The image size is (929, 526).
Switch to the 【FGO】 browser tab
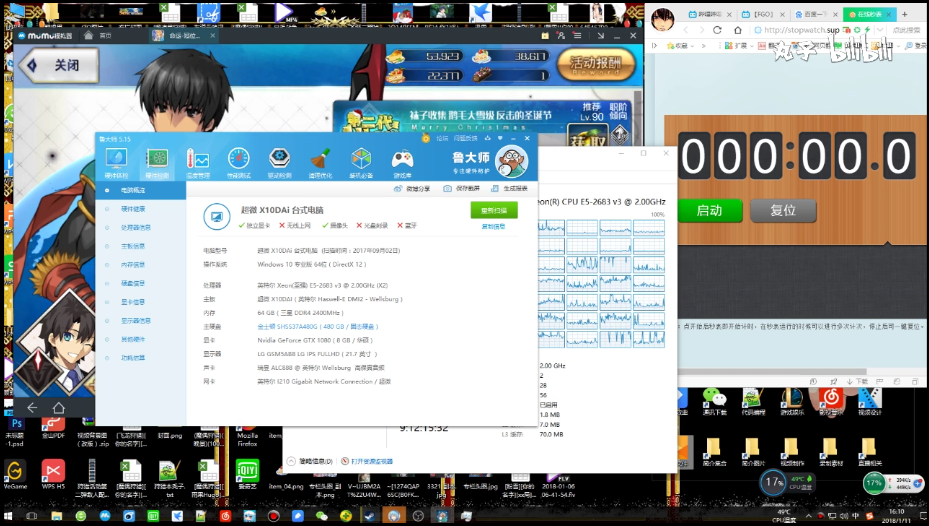tap(763, 14)
